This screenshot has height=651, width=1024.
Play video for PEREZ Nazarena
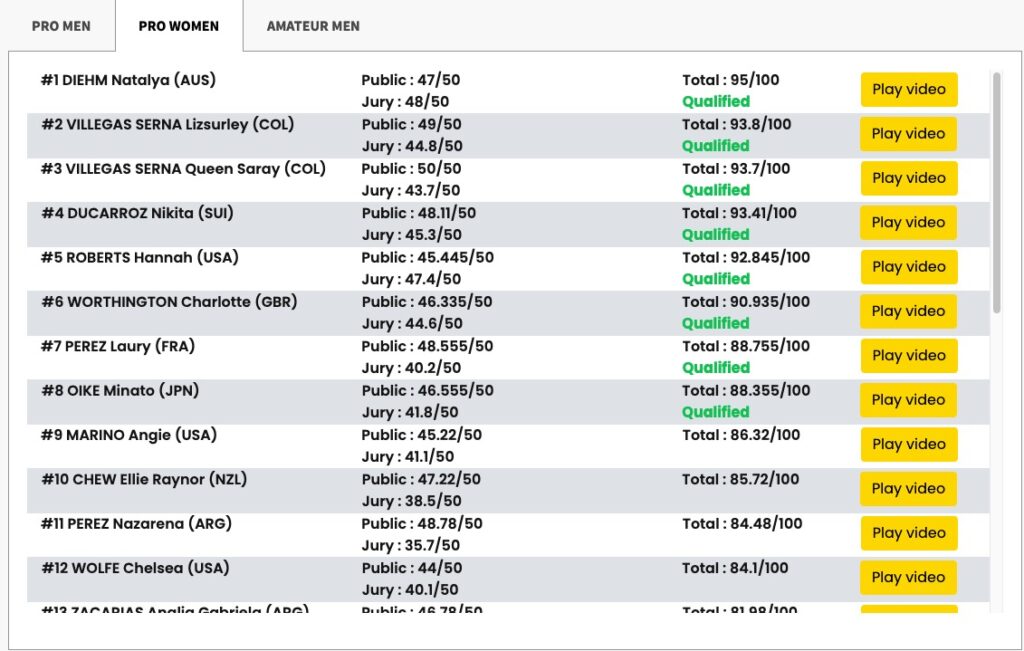908,533
